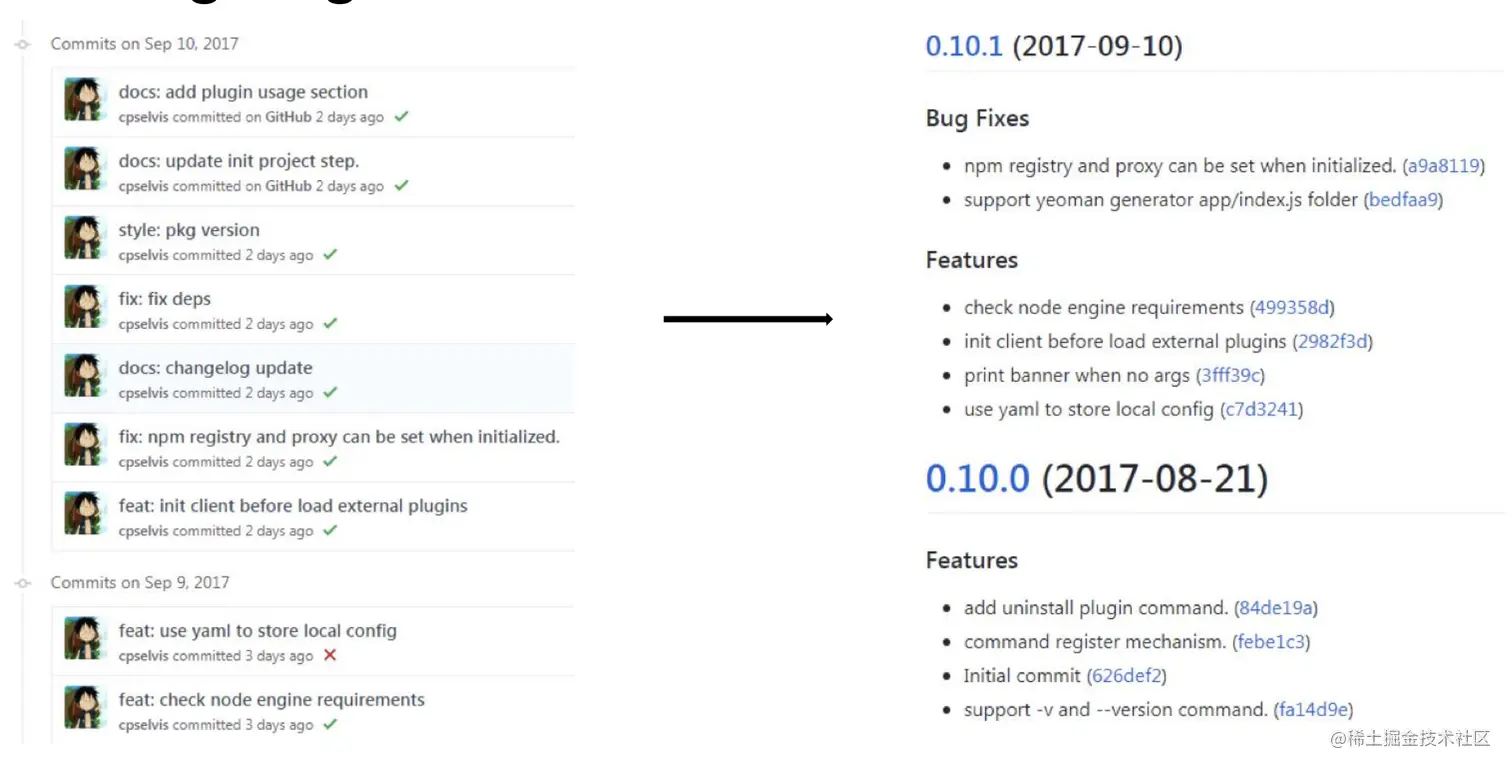Click the bedfaa9 commit hash
Image resolution: width=1512 pixels, height=770 pixels.
(1403, 200)
